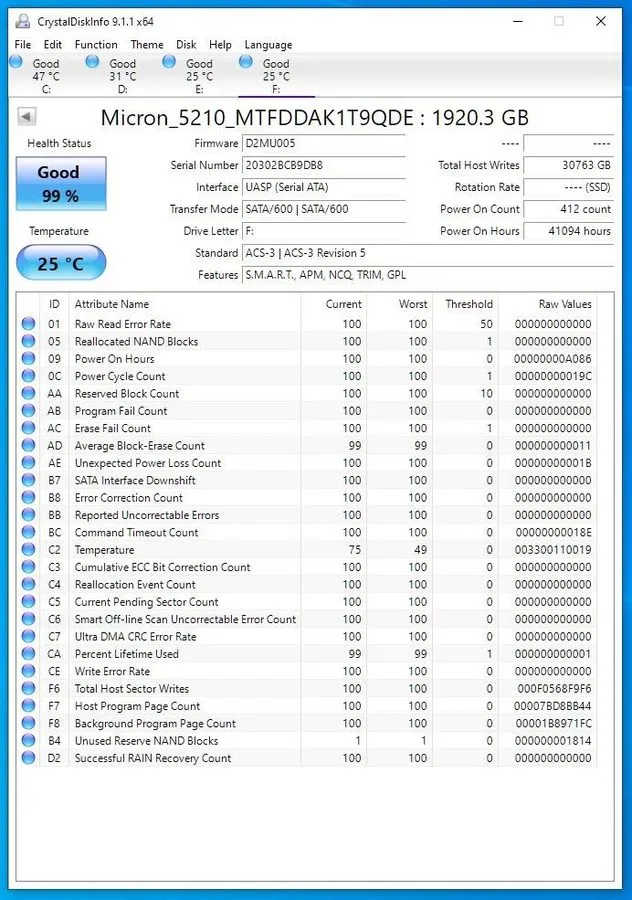Viewport: 632px width, 900px height.
Task: Click the Standard field ACS-3 Revision 5
Action: point(428,253)
